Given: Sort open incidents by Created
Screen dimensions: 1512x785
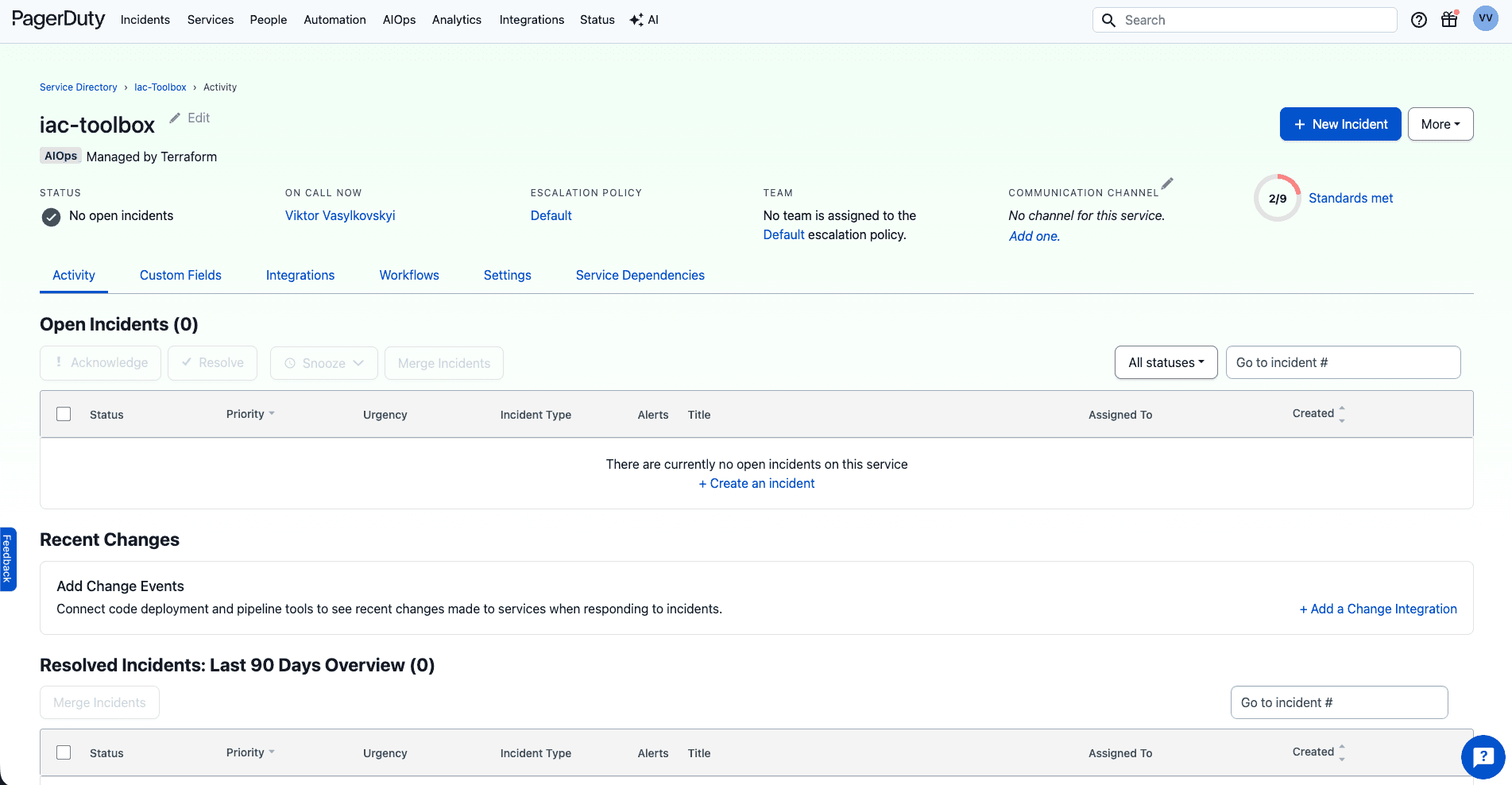Looking at the screenshot, I should (x=1319, y=413).
